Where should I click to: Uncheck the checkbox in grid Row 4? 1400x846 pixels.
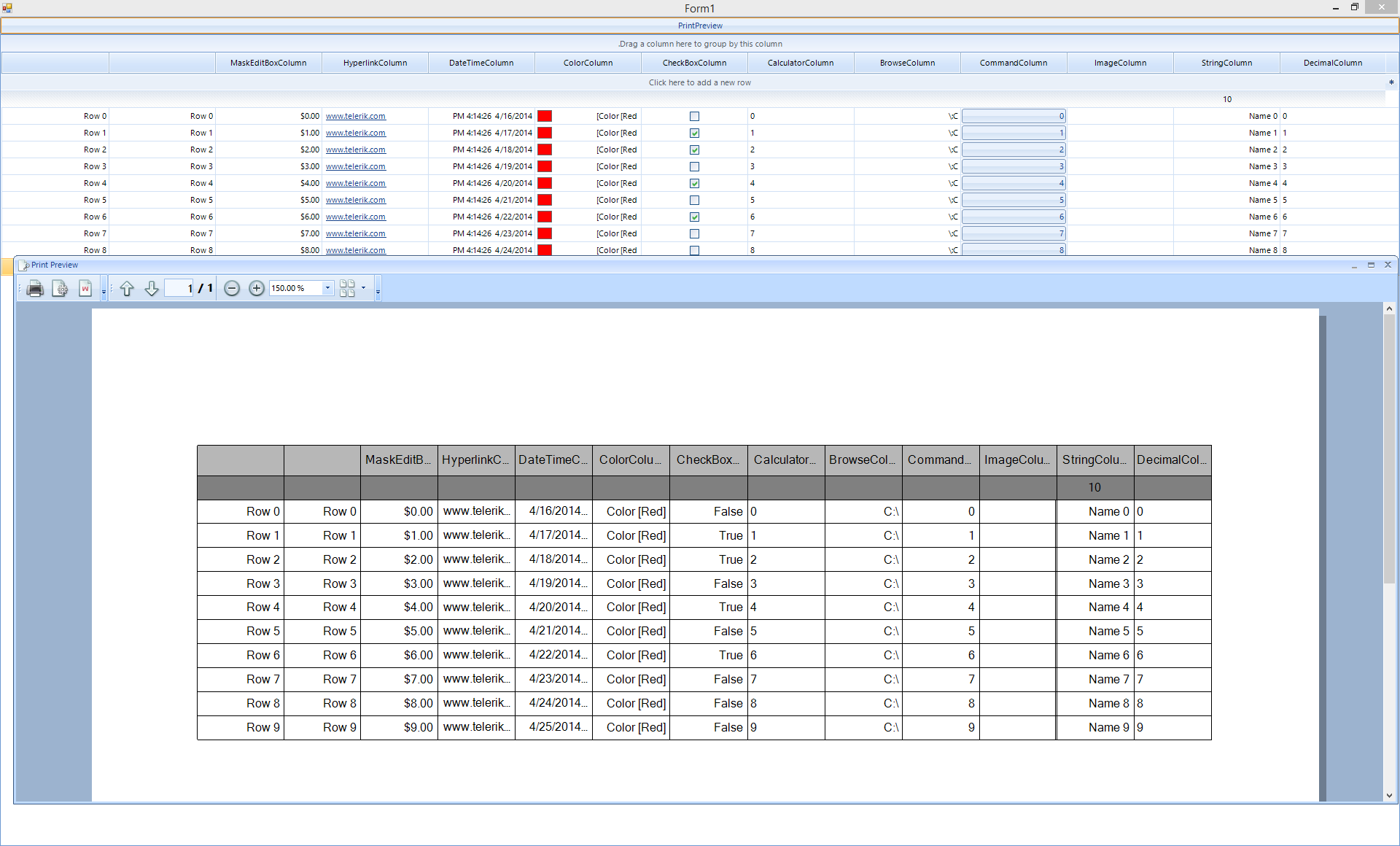pyautogui.click(x=694, y=184)
